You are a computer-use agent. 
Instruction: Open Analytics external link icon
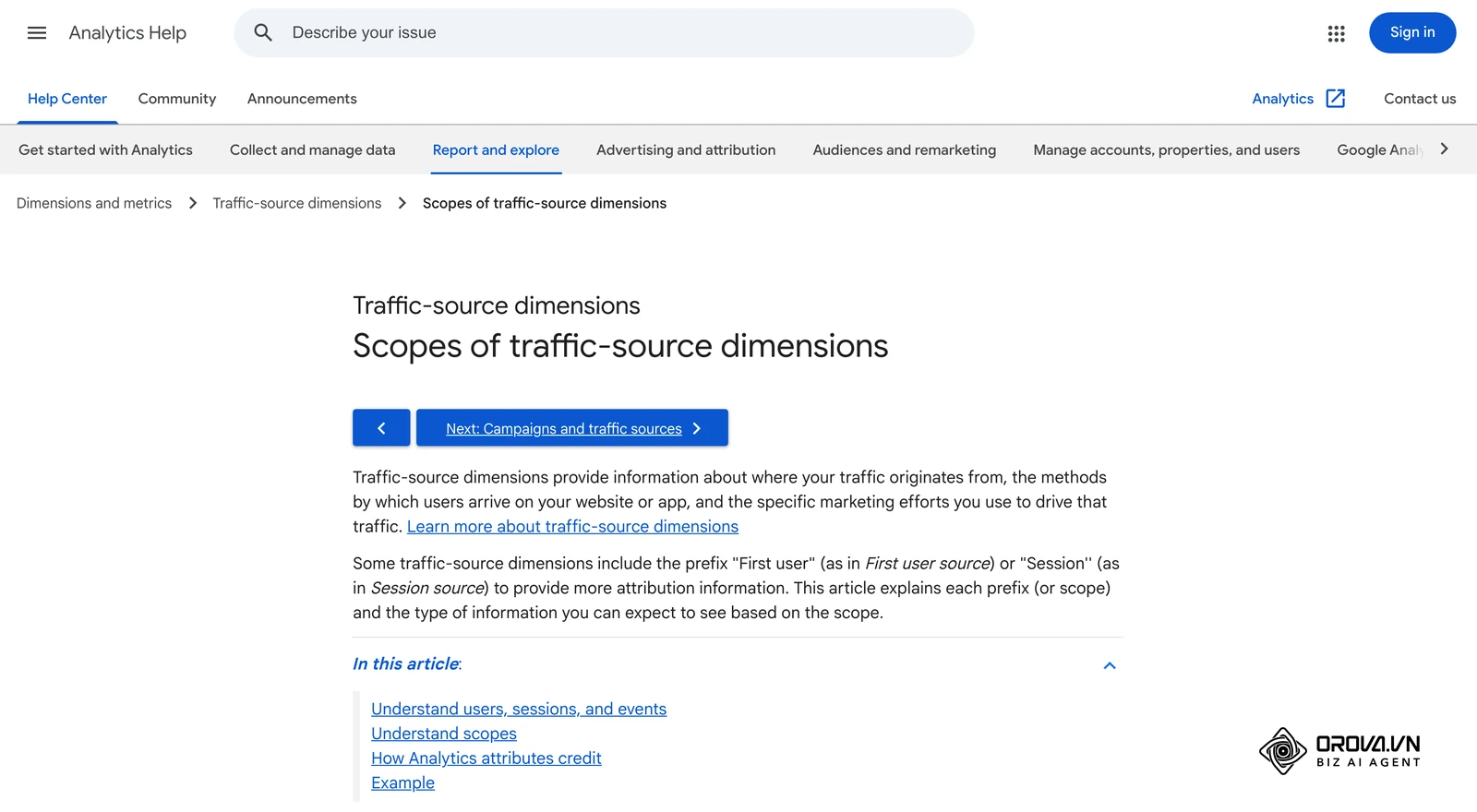tap(1336, 99)
